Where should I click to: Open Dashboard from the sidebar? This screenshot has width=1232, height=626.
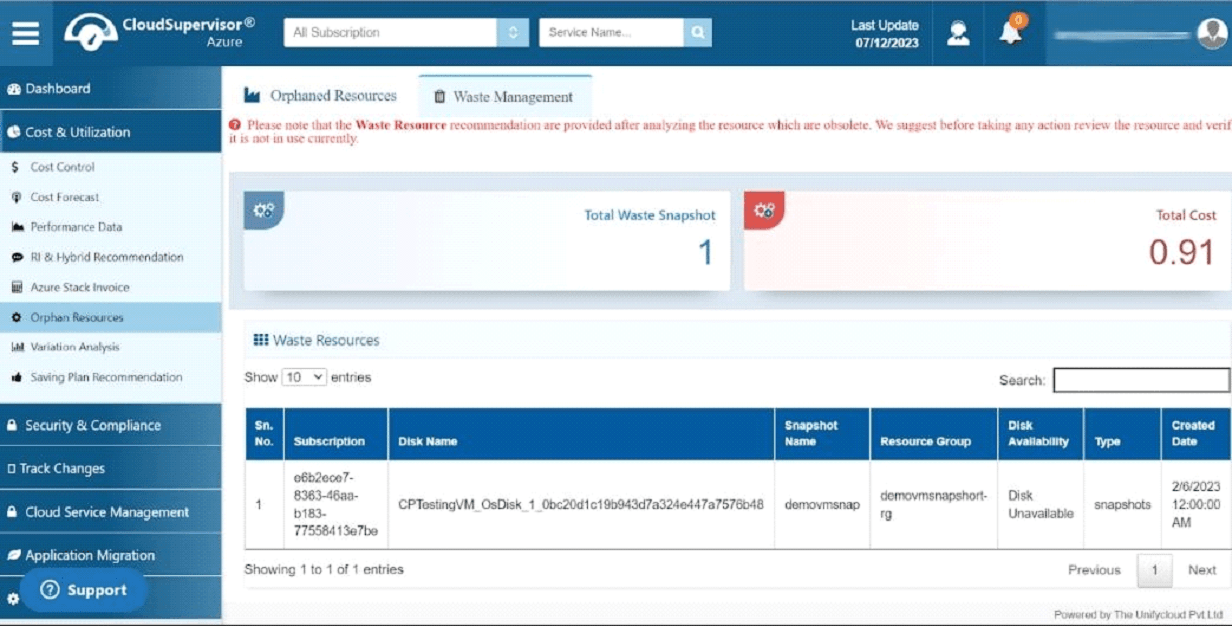[111, 88]
